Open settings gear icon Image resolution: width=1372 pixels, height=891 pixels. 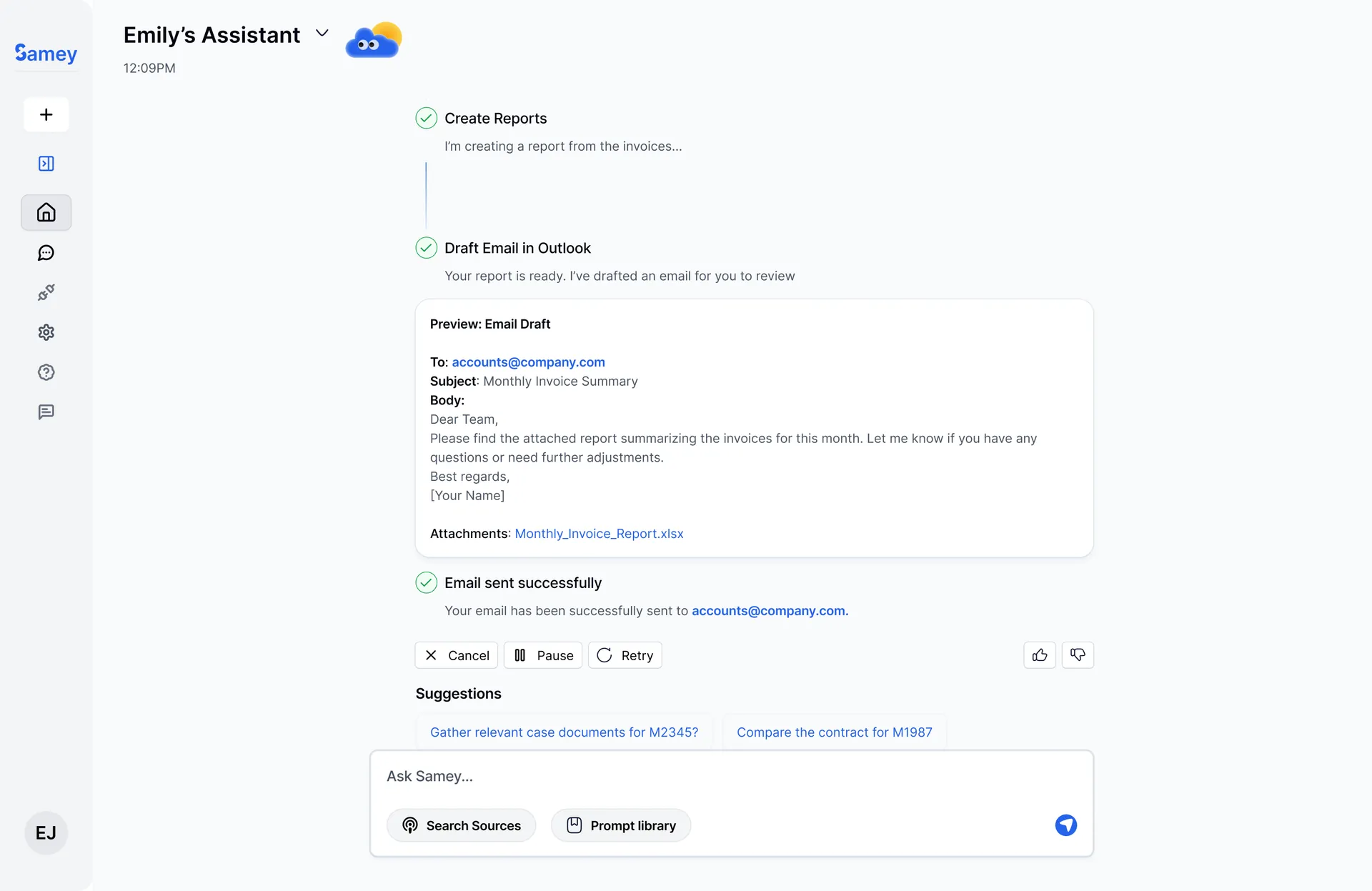(x=46, y=332)
